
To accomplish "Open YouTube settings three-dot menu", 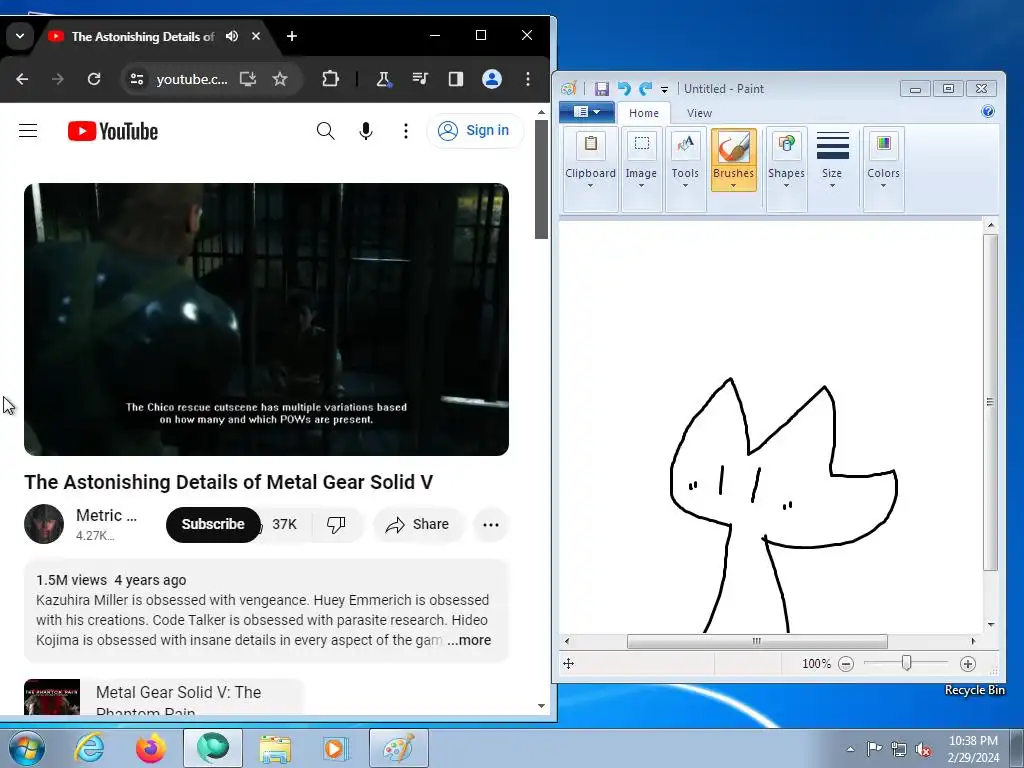I will point(406,131).
